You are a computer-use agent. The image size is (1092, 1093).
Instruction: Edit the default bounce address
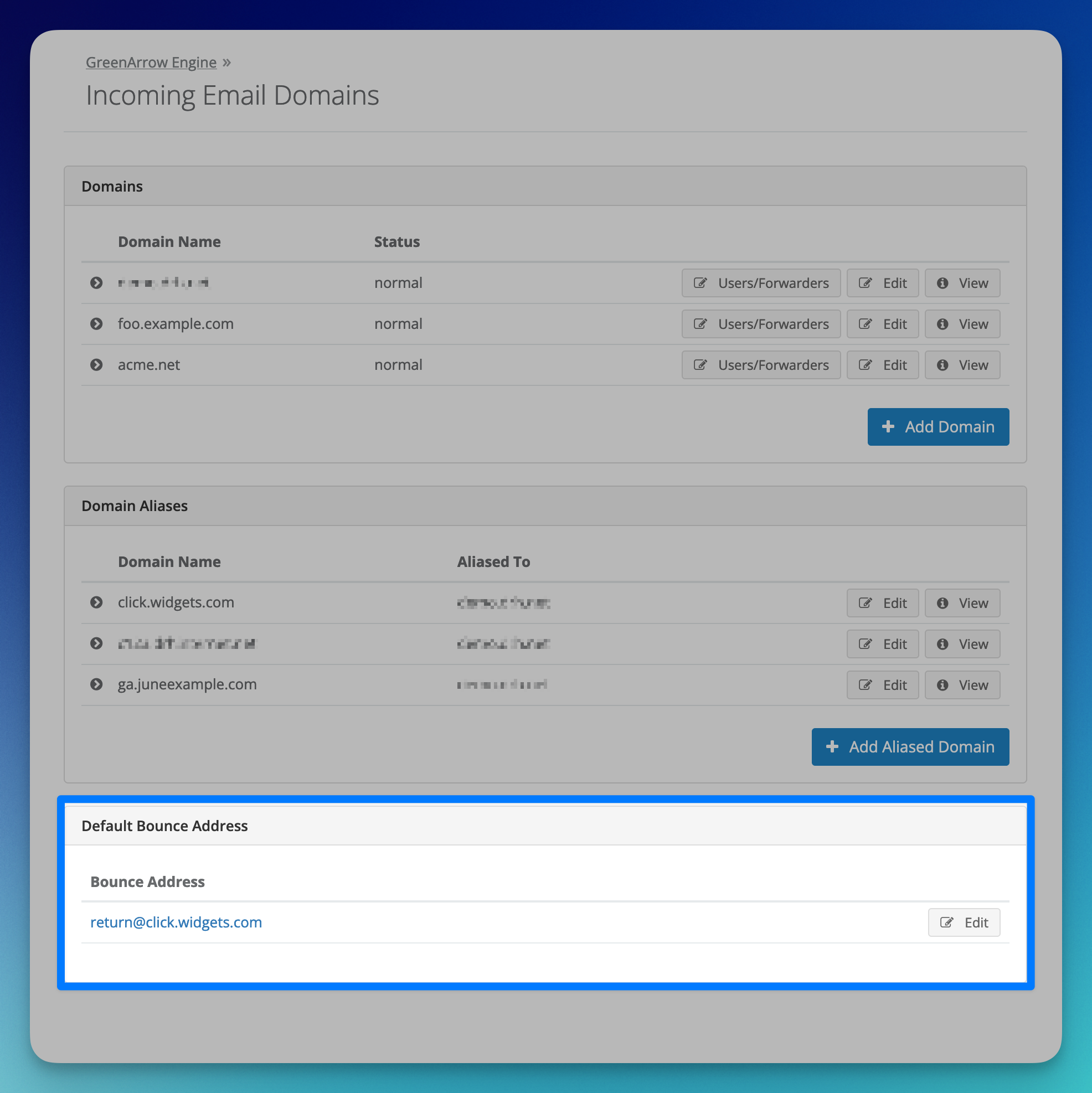(x=964, y=922)
